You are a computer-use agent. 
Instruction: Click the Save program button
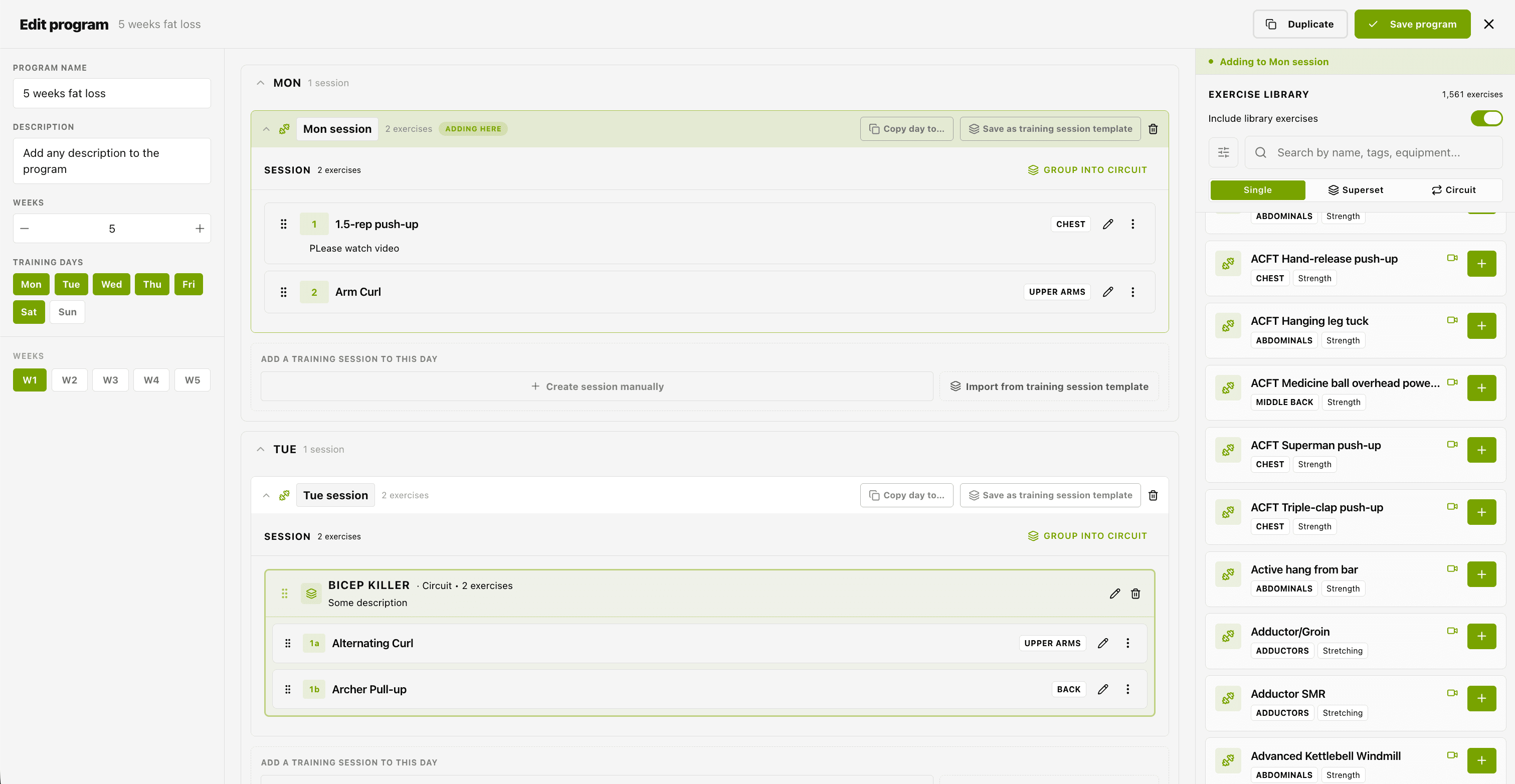coord(1412,24)
